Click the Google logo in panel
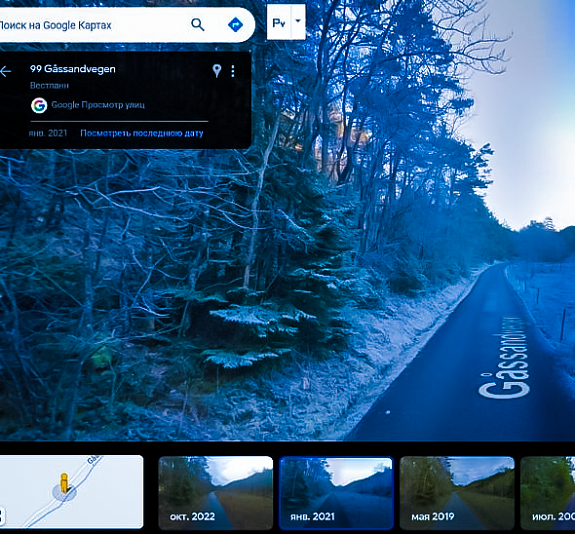This screenshot has height=534, width=575. coord(39,105)
